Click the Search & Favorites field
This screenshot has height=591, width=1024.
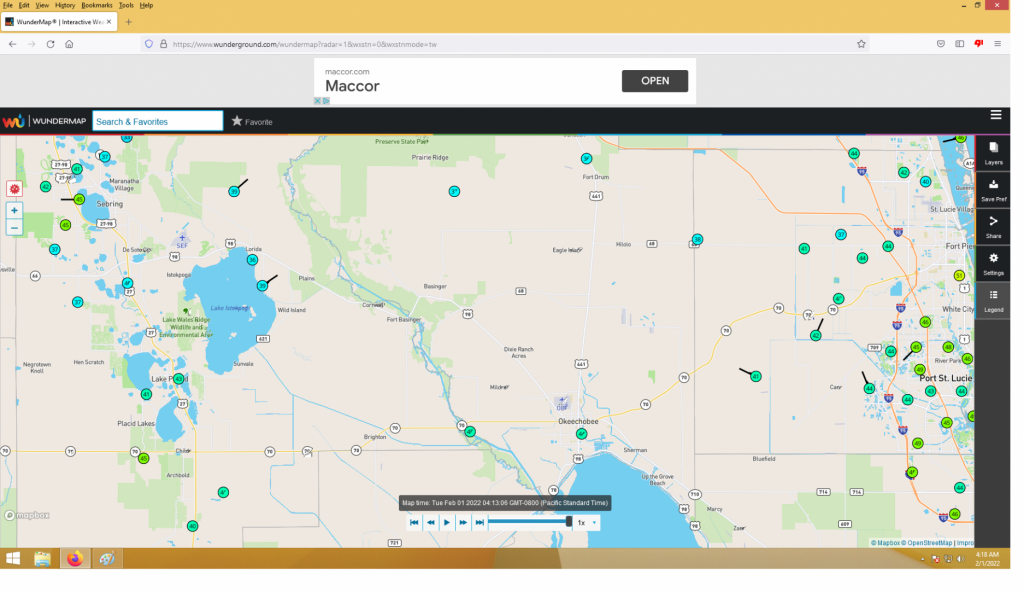point(157,121)
